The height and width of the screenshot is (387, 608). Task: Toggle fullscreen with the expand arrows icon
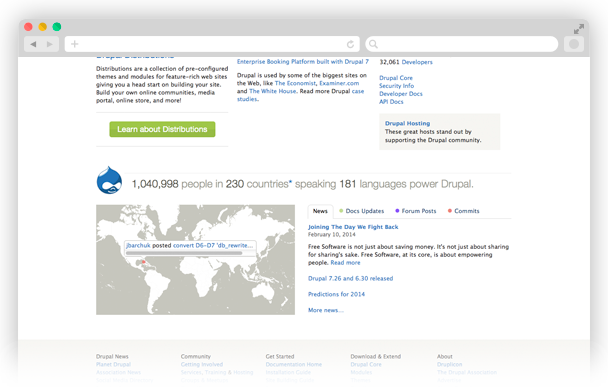[x=579, y=29]
